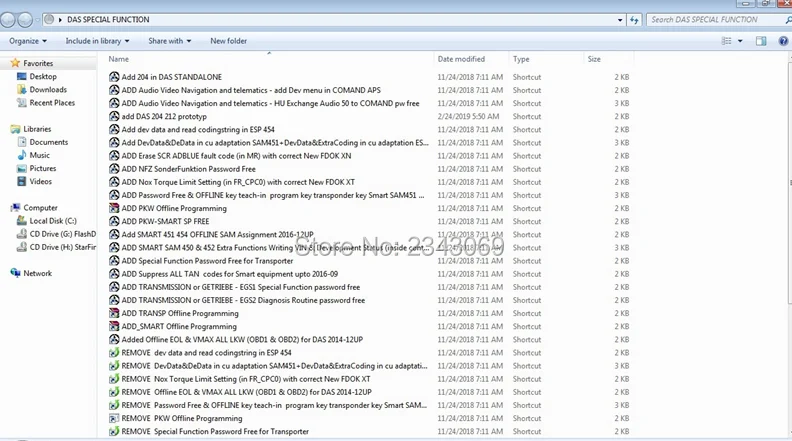Click the icon of ADD_SMART Offline Programming

[114, 326]
